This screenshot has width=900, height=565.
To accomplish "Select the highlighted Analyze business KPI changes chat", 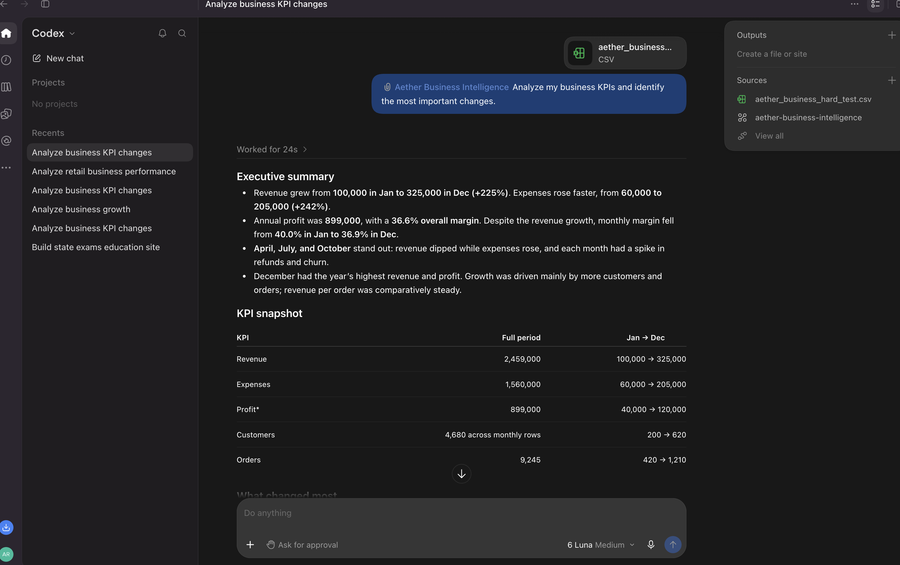I will click(110, 152).
